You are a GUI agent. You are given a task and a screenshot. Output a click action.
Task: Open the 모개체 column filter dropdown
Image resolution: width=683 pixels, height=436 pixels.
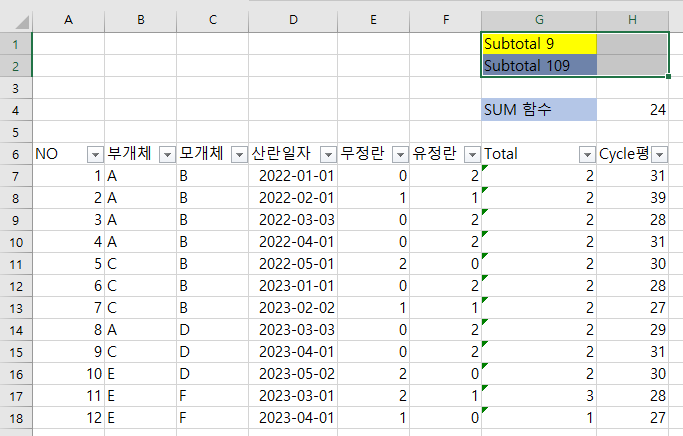(239, 154)
